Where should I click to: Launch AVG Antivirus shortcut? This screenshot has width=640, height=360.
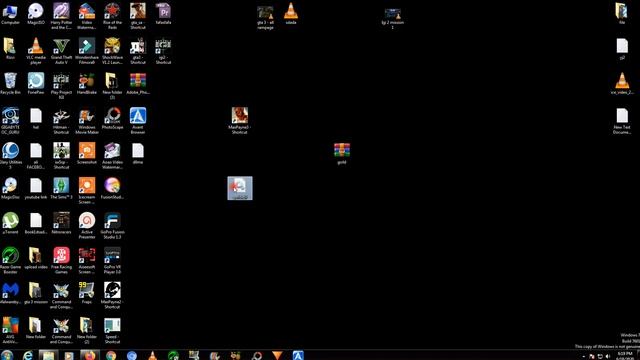point(10,331)
